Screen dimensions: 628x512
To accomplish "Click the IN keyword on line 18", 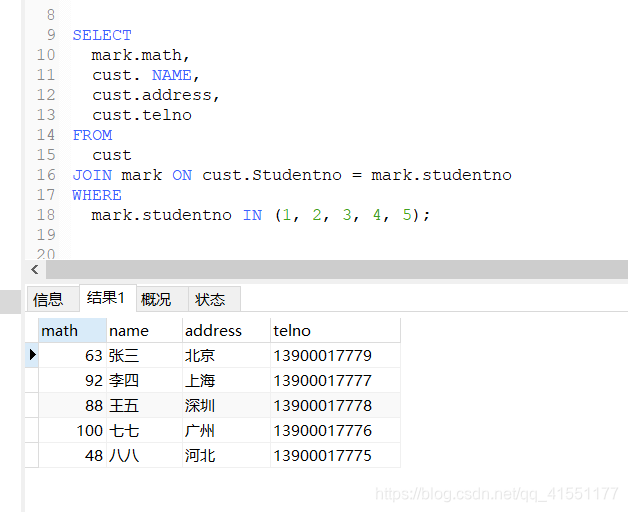I will [252, 215].
